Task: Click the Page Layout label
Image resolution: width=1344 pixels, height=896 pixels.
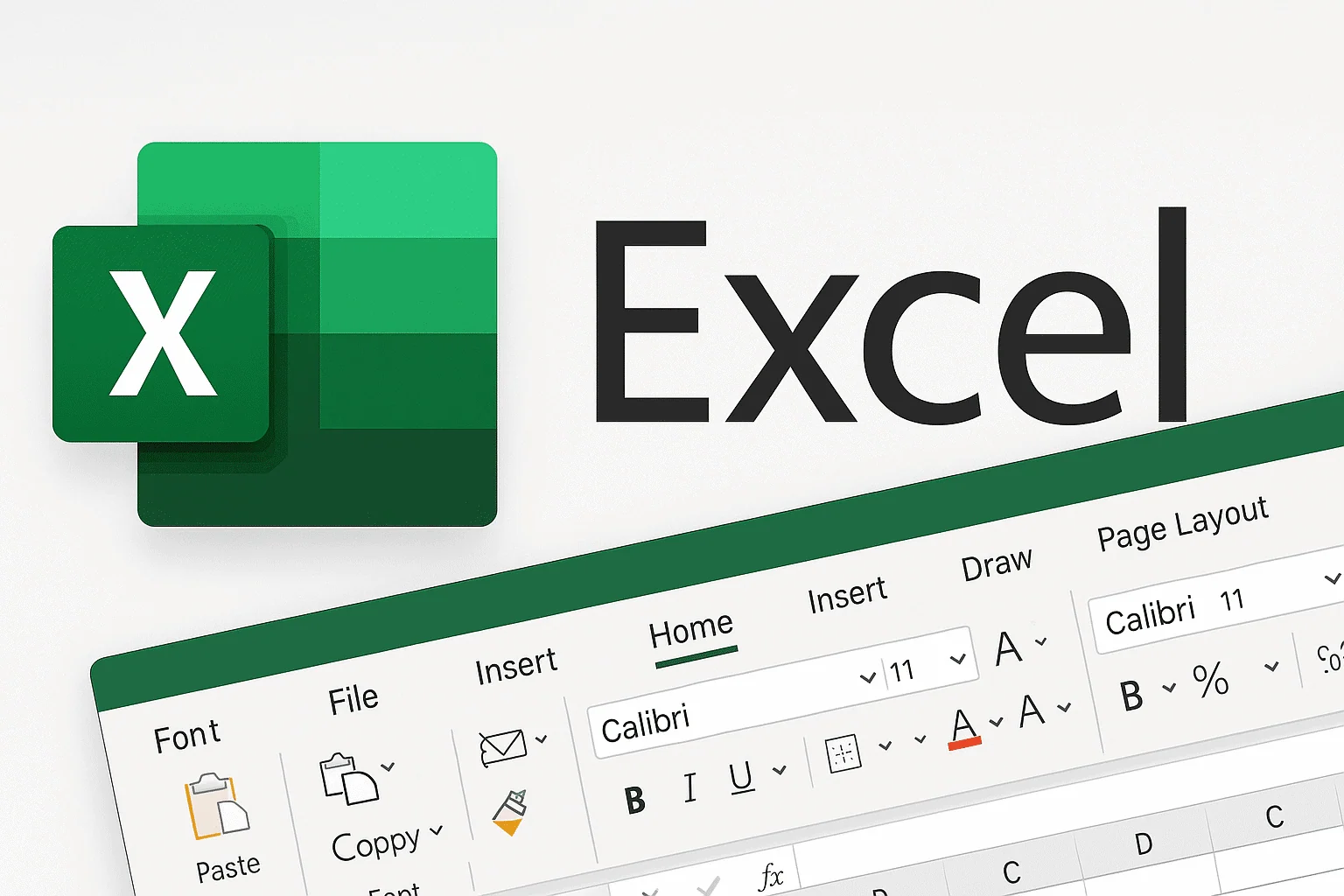Action: [x=1183, y=523]
